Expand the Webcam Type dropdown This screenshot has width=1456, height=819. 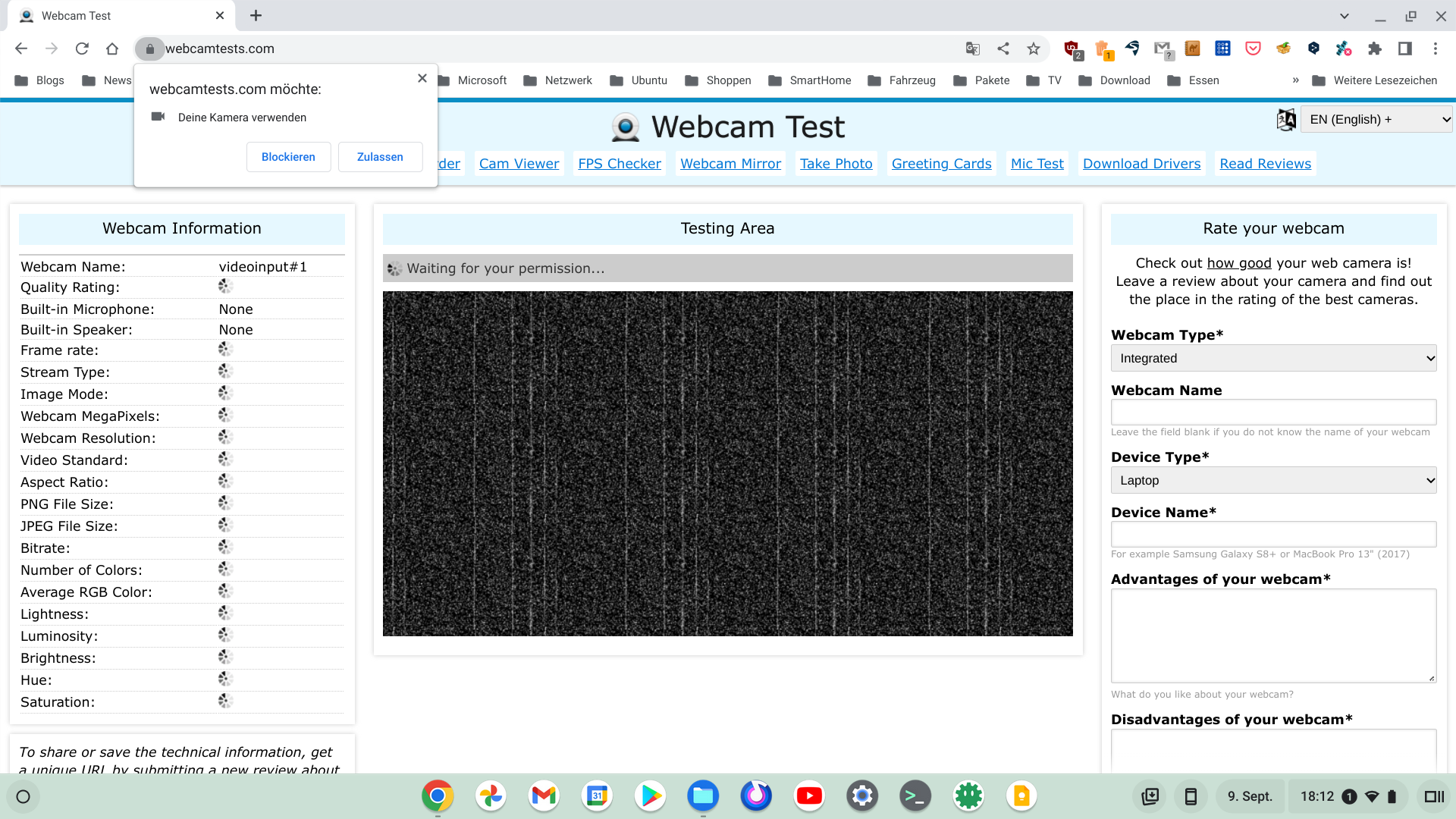pos(1273,358)
